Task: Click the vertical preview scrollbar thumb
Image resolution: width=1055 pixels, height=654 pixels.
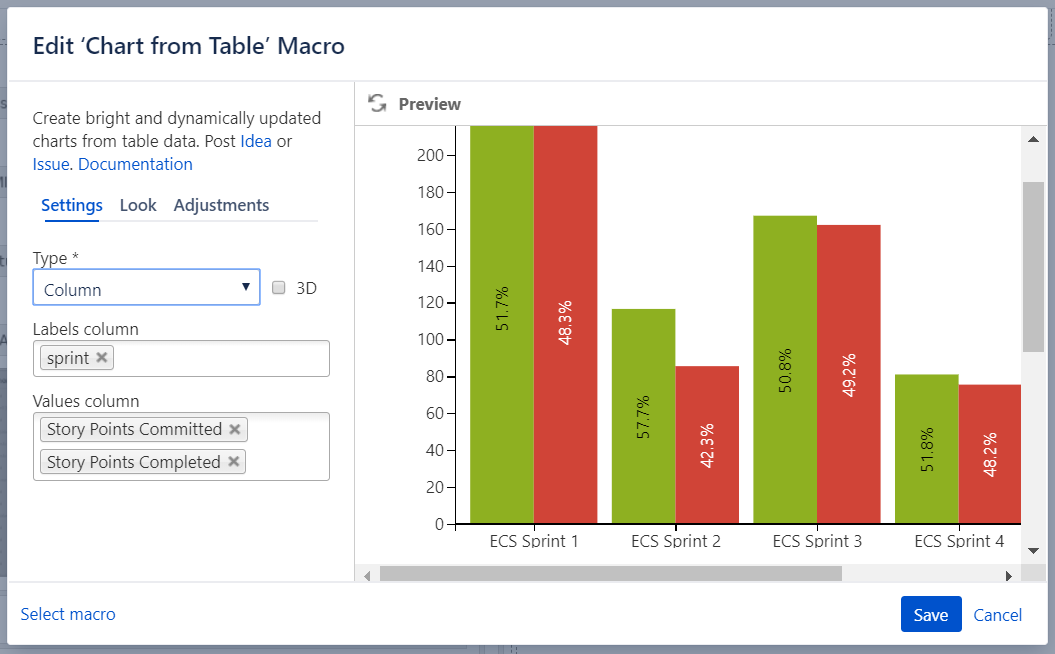Action: coord(1033,266)
